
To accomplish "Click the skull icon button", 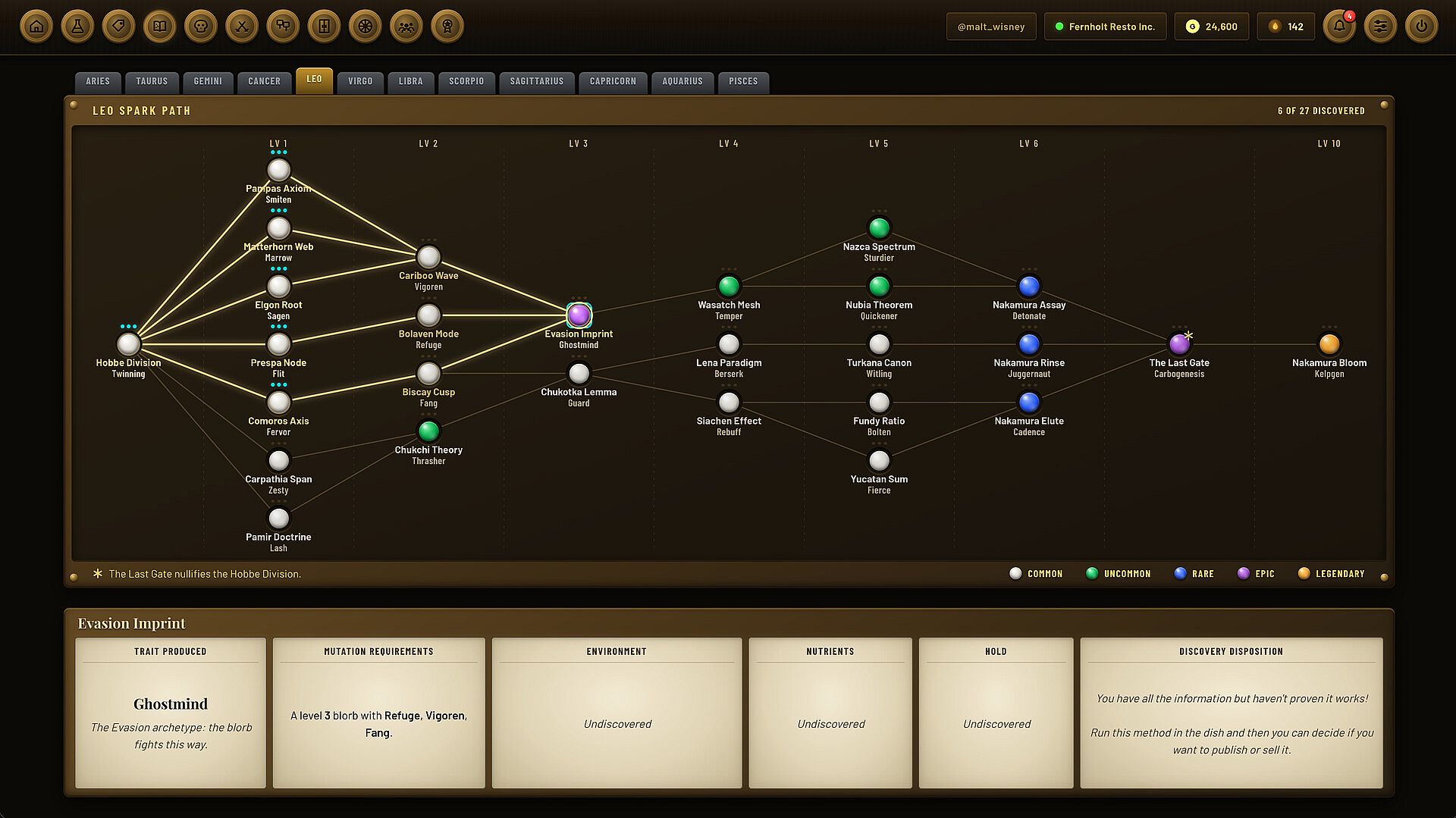I will coord(201,27).
